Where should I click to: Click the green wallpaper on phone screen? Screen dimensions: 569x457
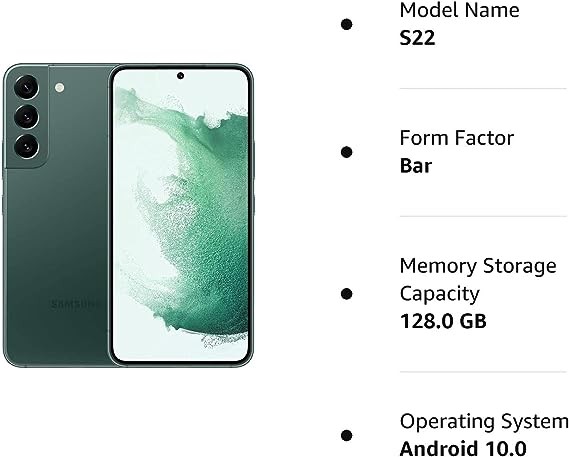coord(180,215)
